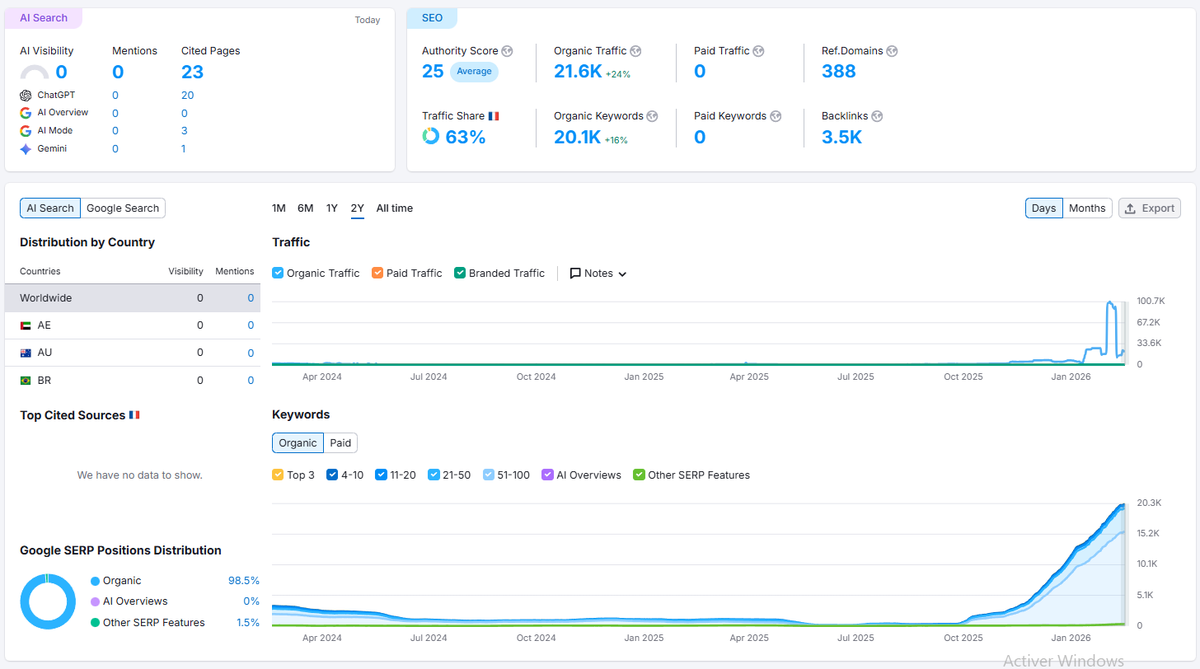Select the All time range
Image resolution: width=1200 pixels, height=669 pixels.
pos(394,208)
